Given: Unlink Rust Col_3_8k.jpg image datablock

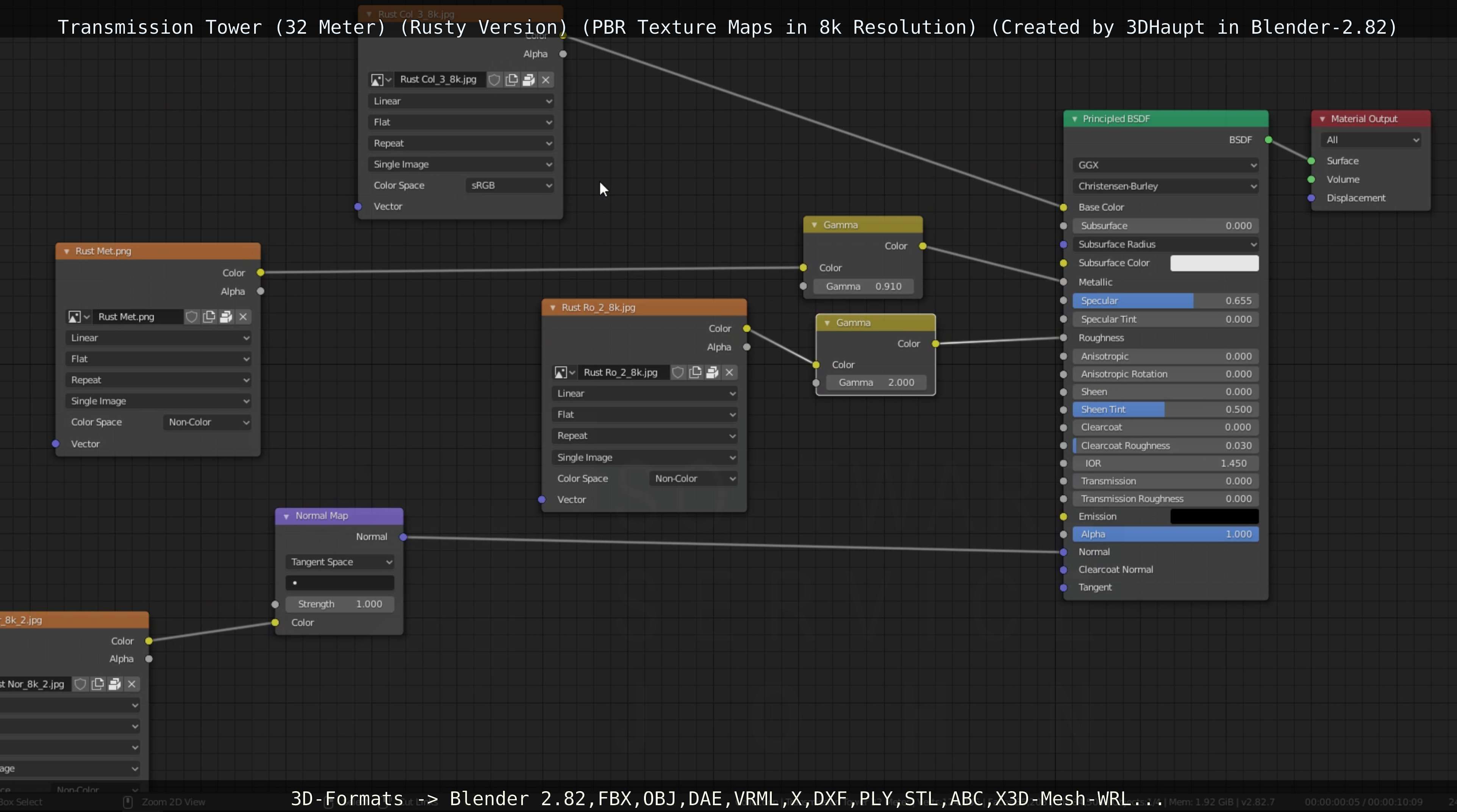Looking at the screenshot, I should coord(546,80).
